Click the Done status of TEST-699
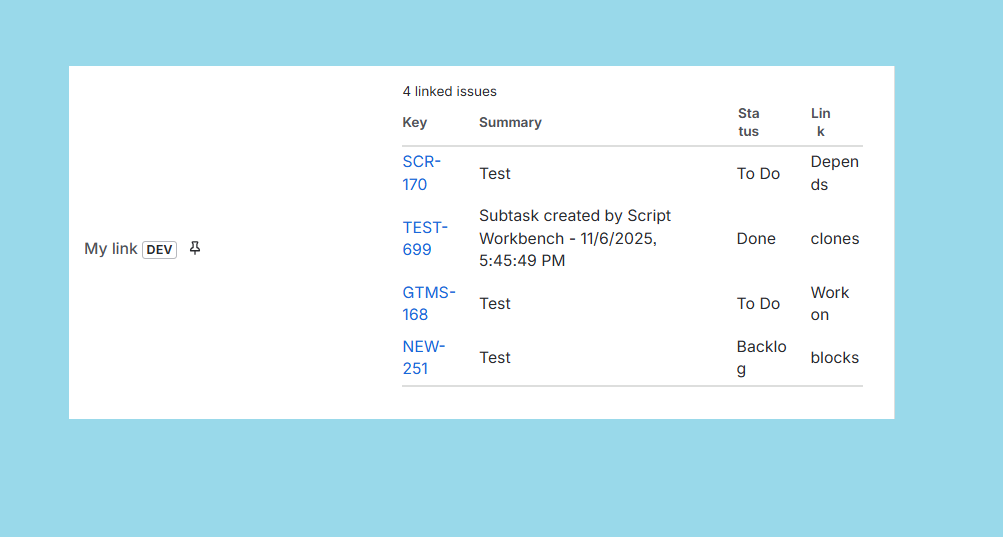Viewport: 1003px width, 537px height. tap(756, 238)
